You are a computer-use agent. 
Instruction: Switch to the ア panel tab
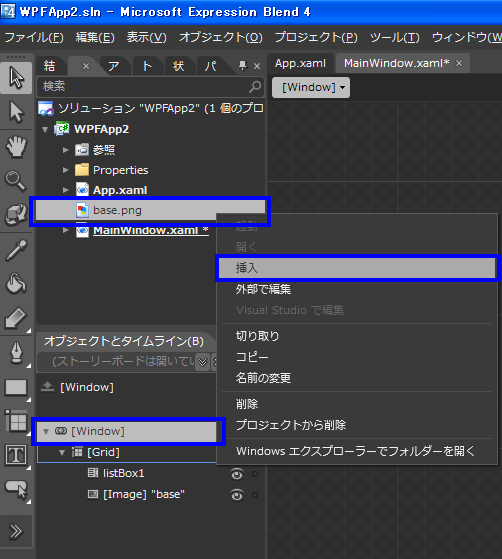pos(114,66)
